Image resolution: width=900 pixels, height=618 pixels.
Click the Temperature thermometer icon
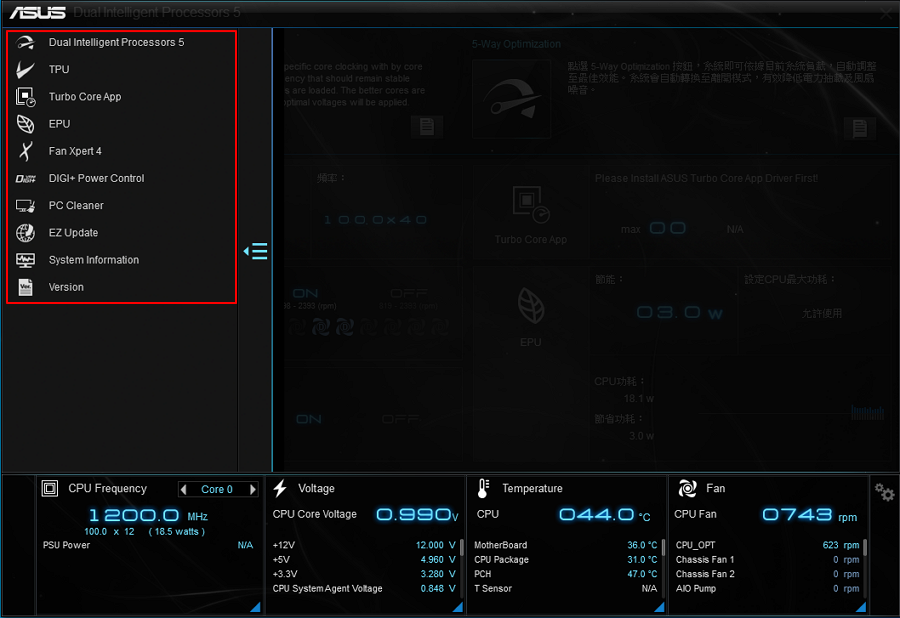[x=483, y=488]
